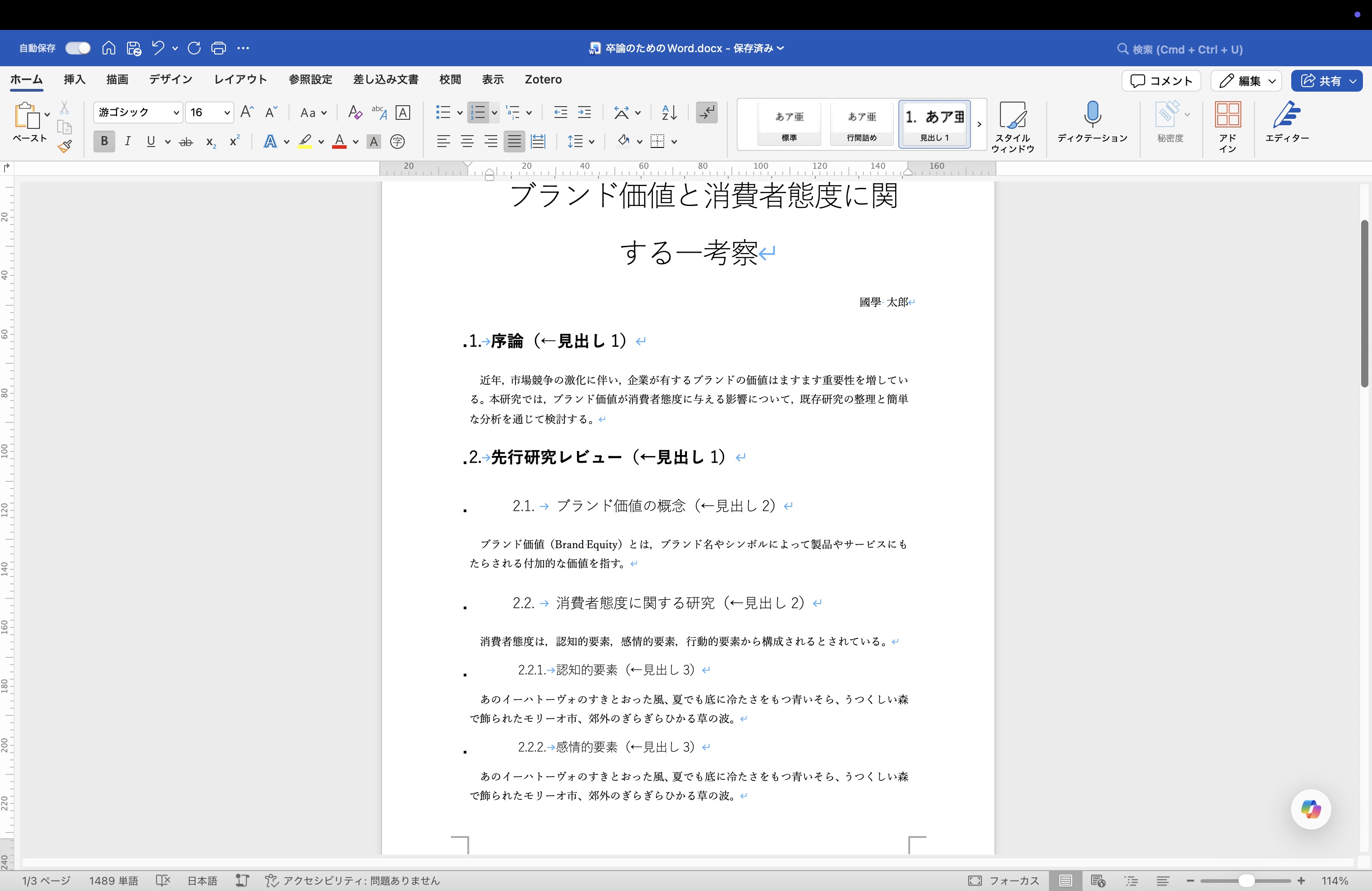Screen dimensions: 1372x891
Task: Open the font size dropdown
Action: (226, 113)
